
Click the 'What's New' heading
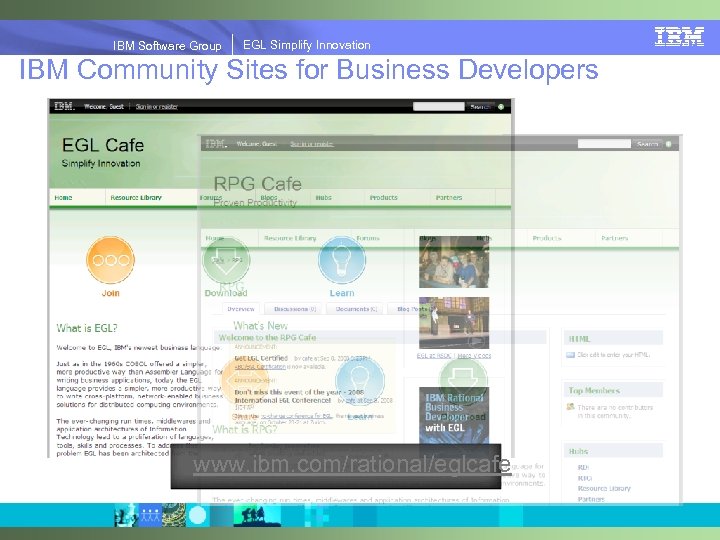point(260,326)
